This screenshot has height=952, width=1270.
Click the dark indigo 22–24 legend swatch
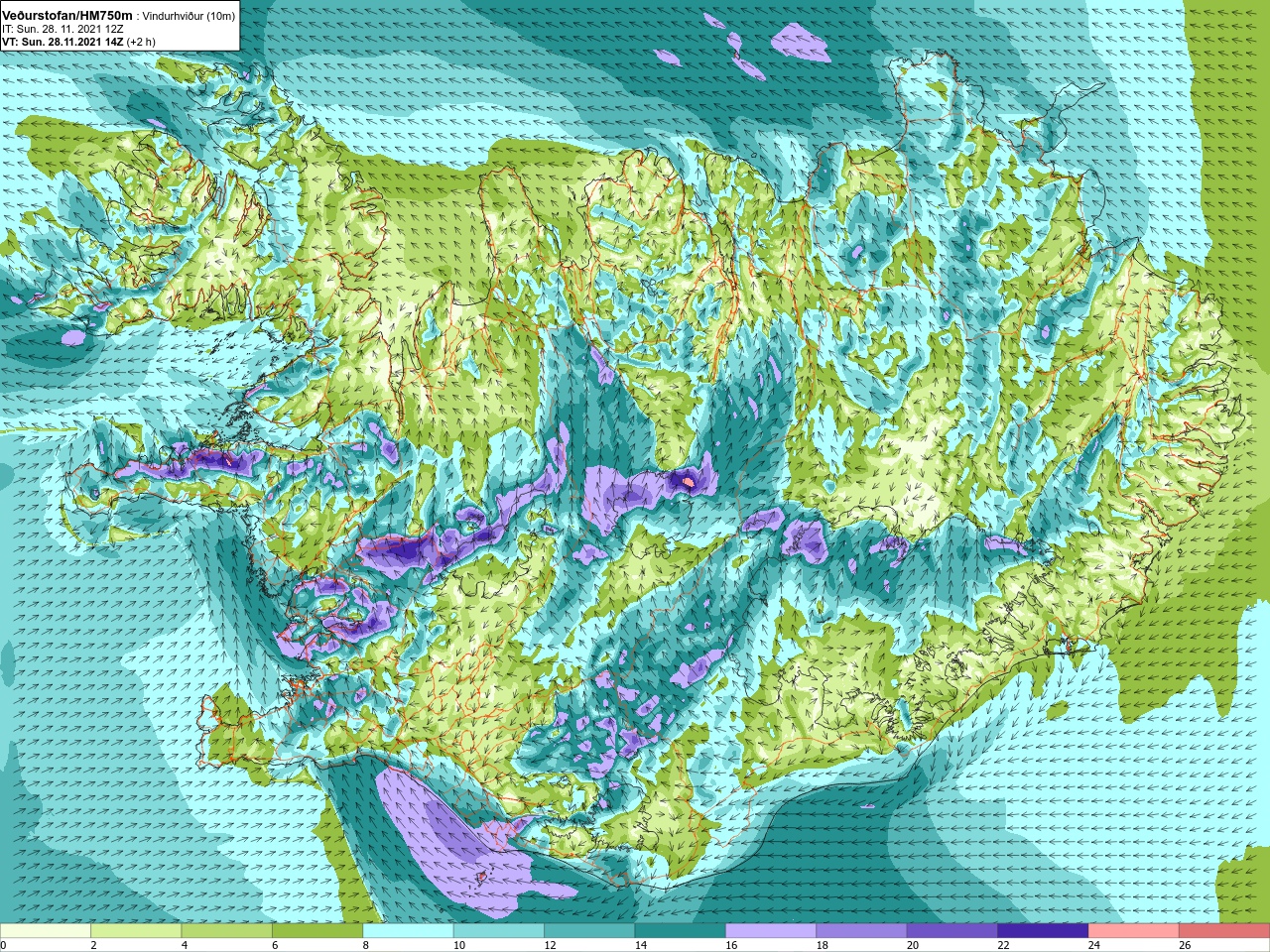coord(1043,931)
